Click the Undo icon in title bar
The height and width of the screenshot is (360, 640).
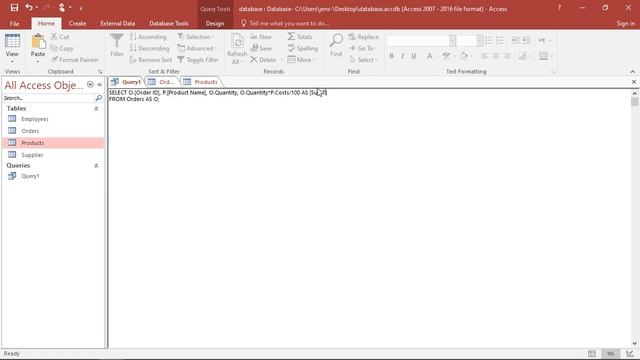29,8
